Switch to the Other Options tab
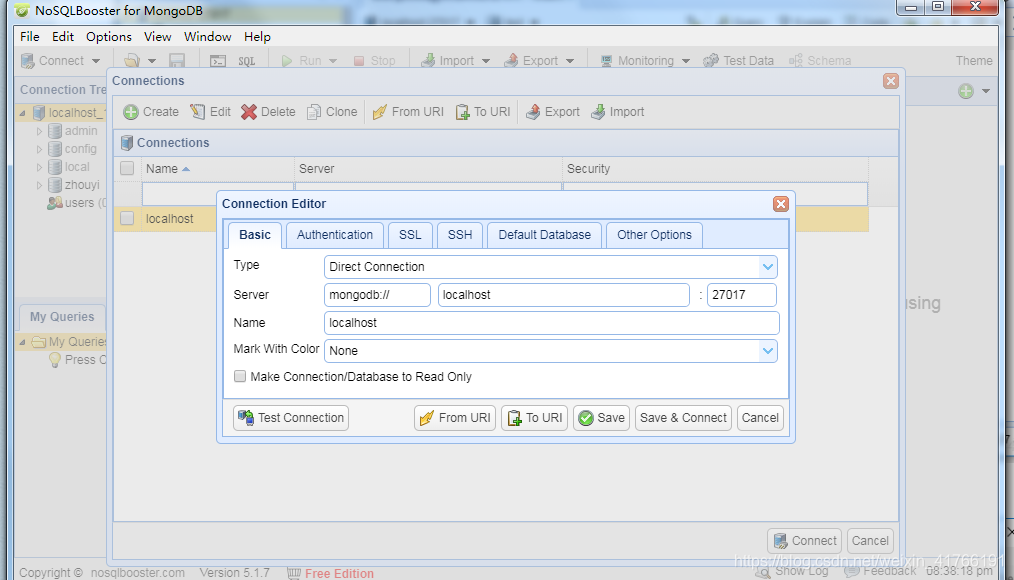Image resolution: width=1014 pixels, height=580 pixels. click(654, 235)
